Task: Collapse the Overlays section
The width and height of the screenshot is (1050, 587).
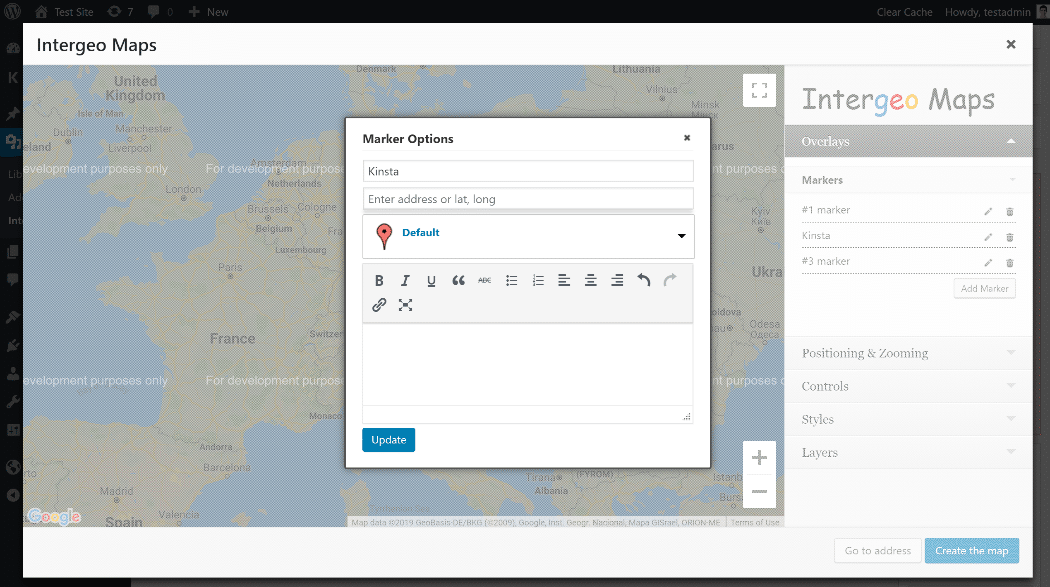Action: 908,141
